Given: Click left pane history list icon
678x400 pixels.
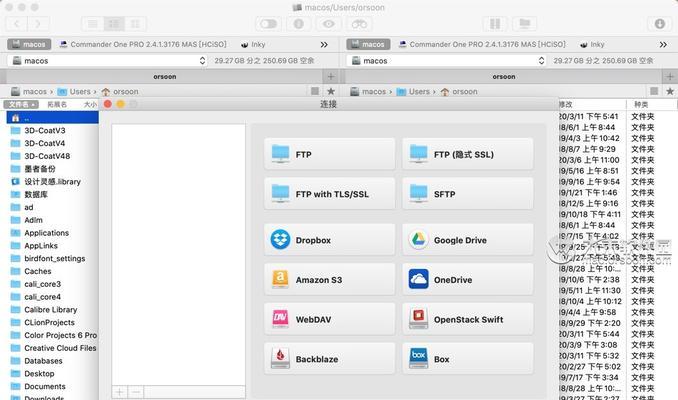Looking at the screenshot, I should coord(315,91).
